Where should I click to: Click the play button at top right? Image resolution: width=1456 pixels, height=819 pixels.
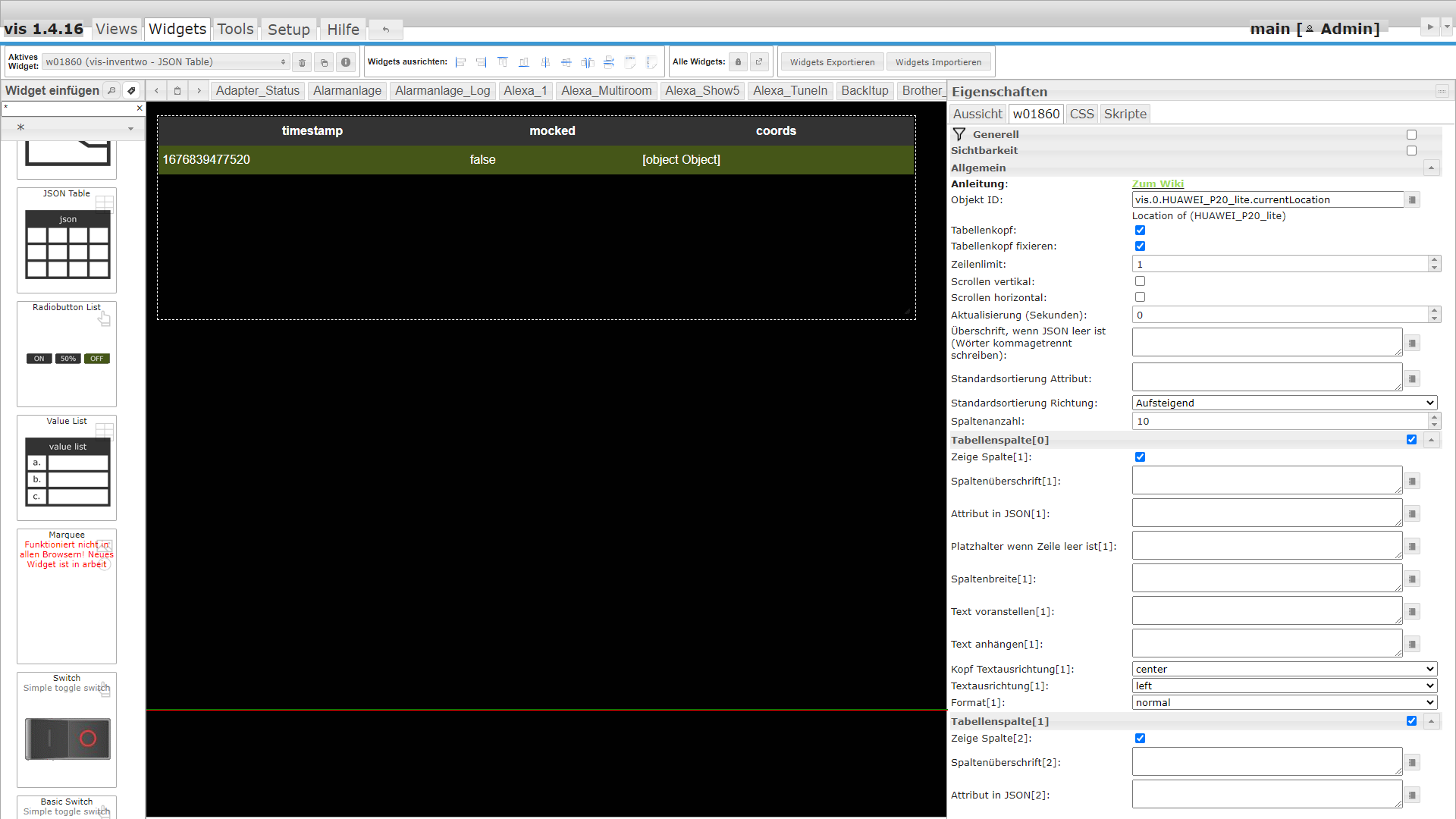tap(1430, 27)
